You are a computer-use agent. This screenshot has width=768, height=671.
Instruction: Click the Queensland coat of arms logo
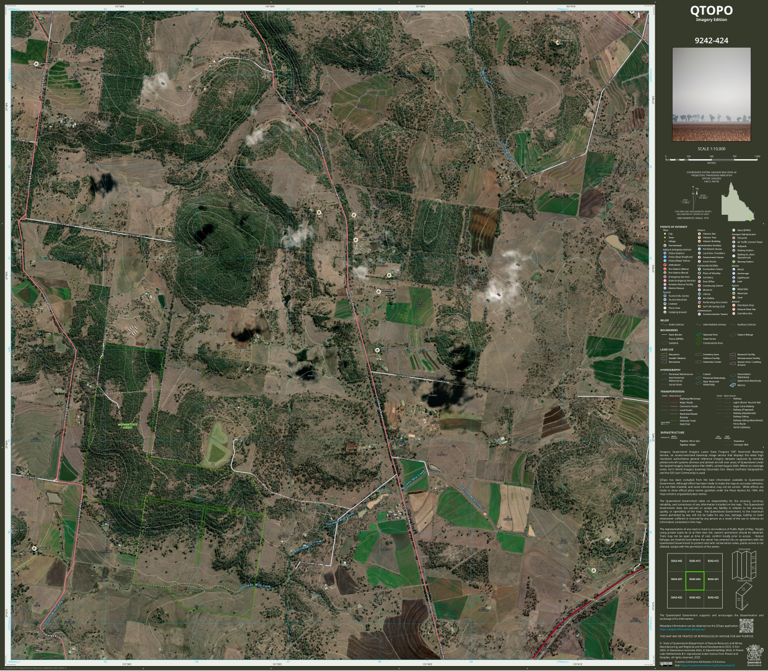click(x=754, y=655)
